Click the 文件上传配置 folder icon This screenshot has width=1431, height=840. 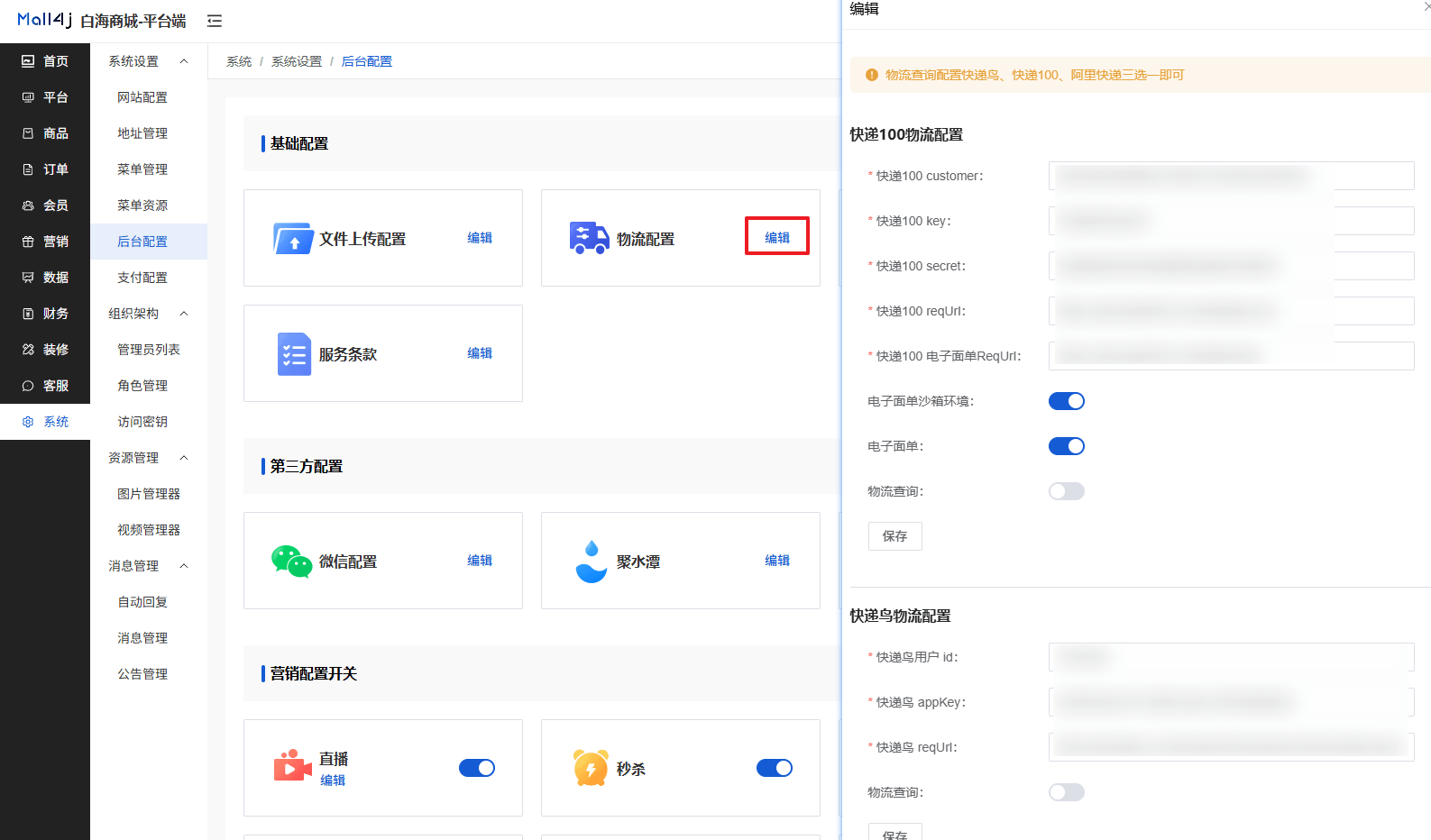click(x=293, y=239)
